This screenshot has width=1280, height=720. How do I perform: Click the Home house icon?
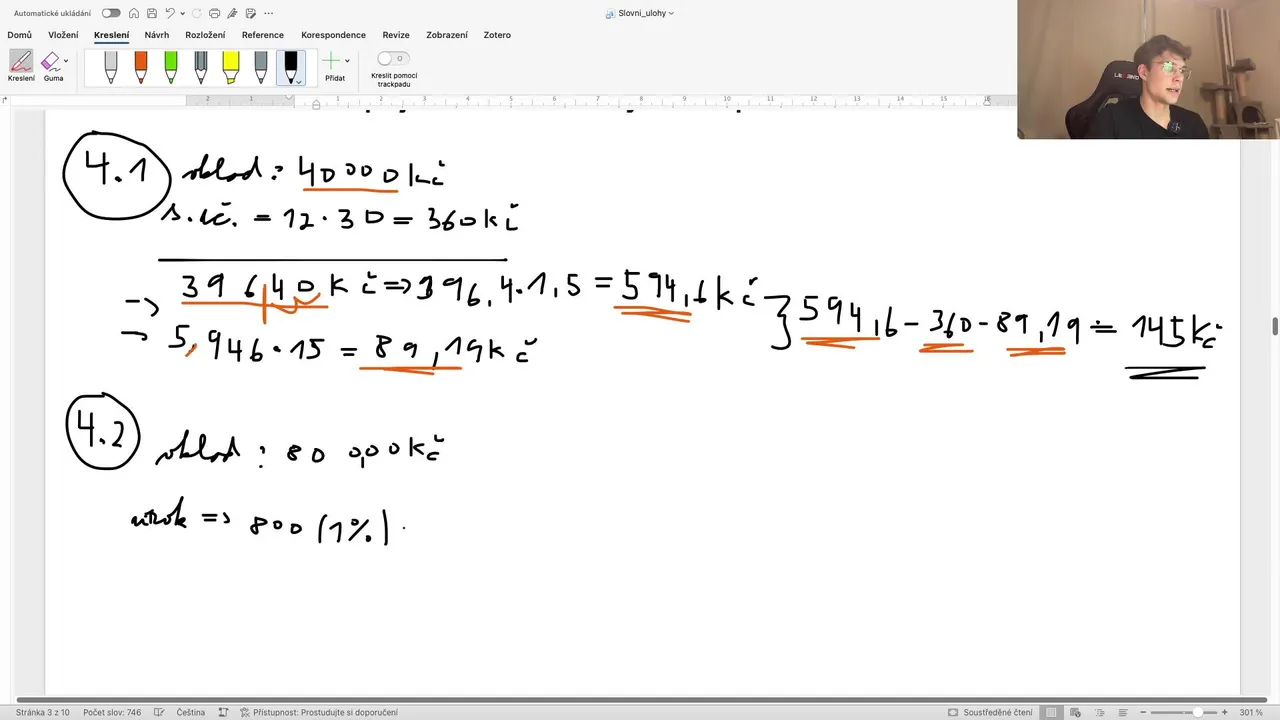click(x=133, y=13)
